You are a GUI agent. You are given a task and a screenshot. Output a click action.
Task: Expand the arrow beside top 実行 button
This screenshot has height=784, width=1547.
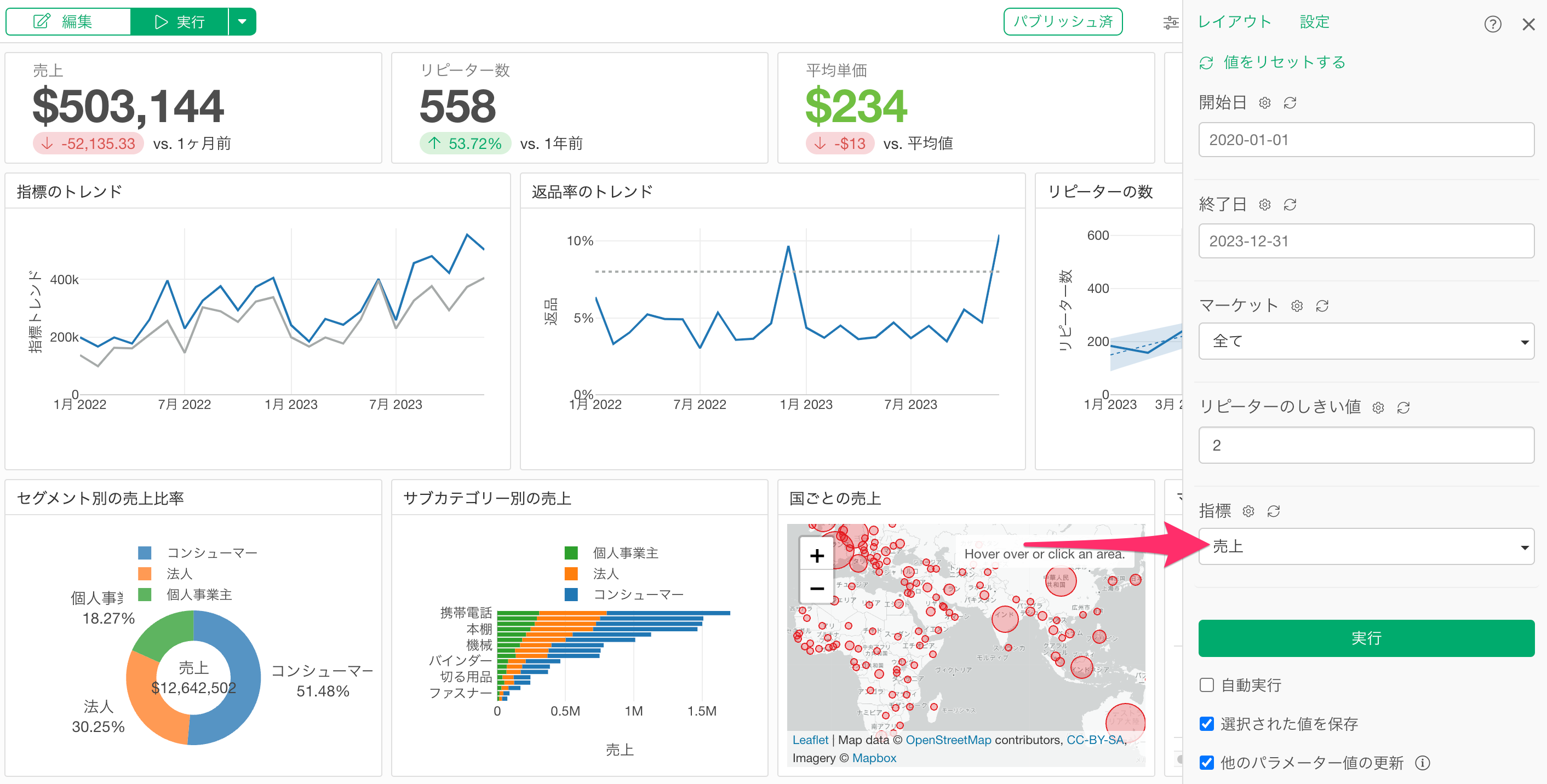click(242, 21)
